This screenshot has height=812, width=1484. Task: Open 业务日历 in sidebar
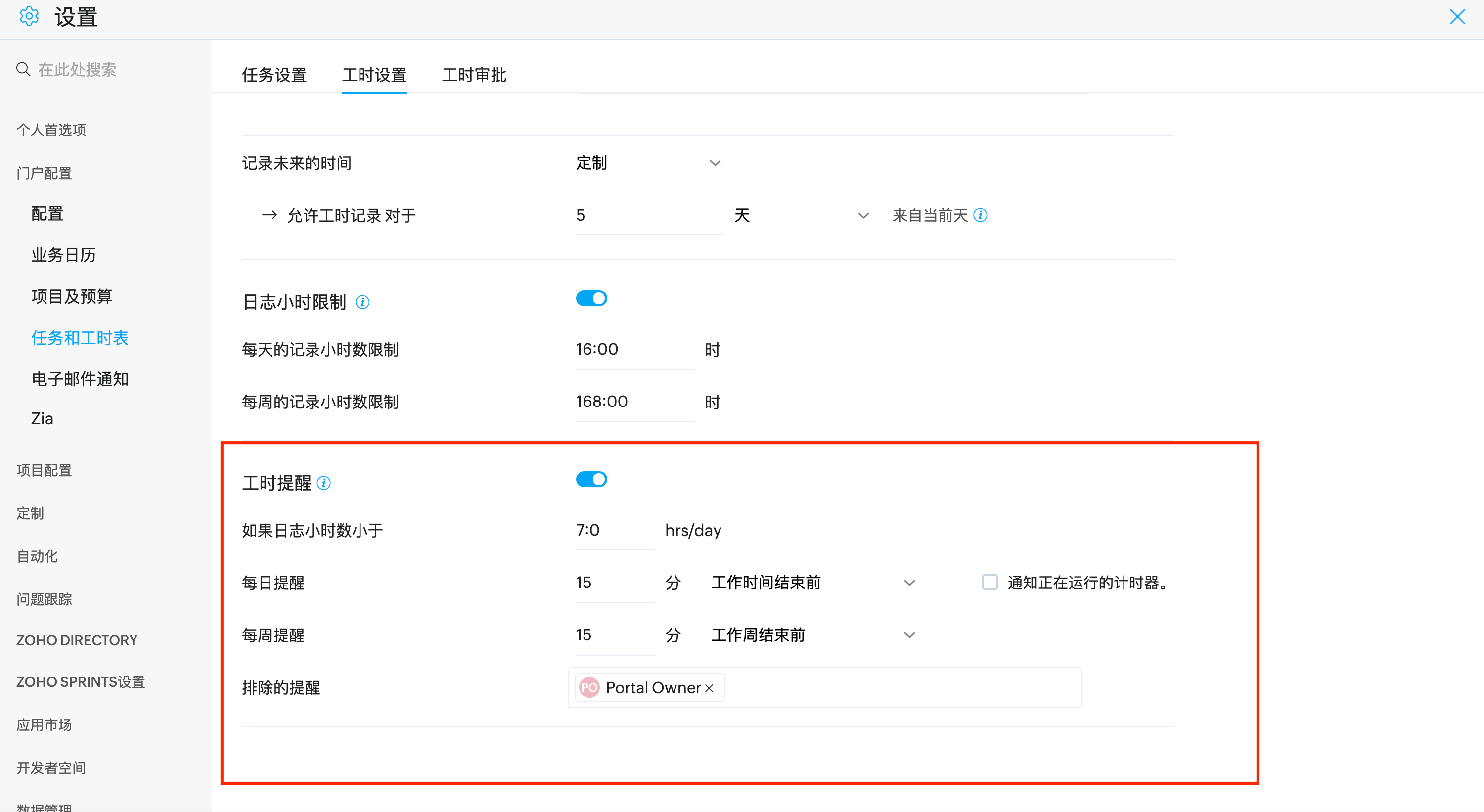click(63, 255)
